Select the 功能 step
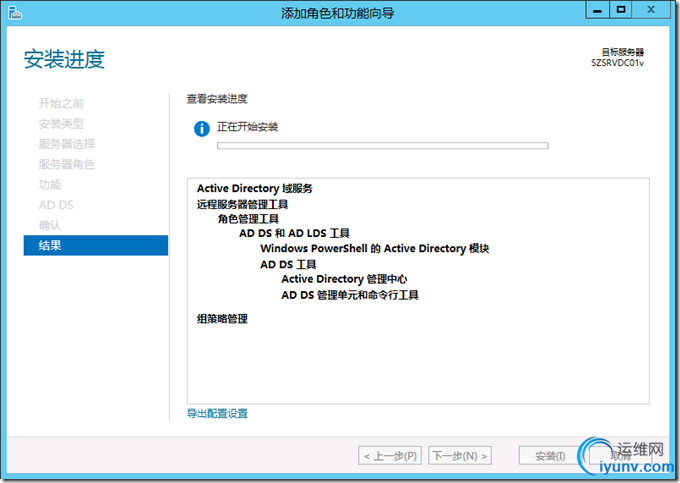 click(50, 185)
